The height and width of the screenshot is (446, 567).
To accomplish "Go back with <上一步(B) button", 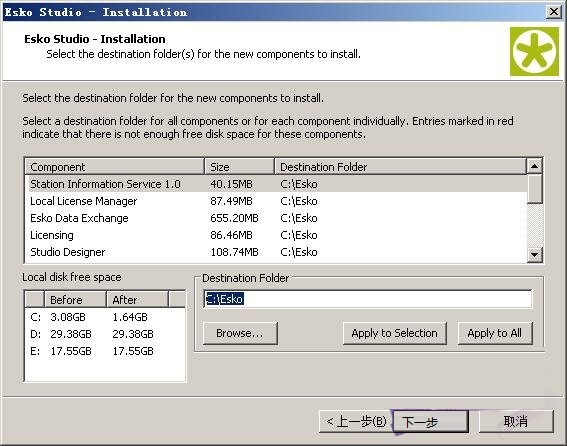I will click(x=356, y=421).
